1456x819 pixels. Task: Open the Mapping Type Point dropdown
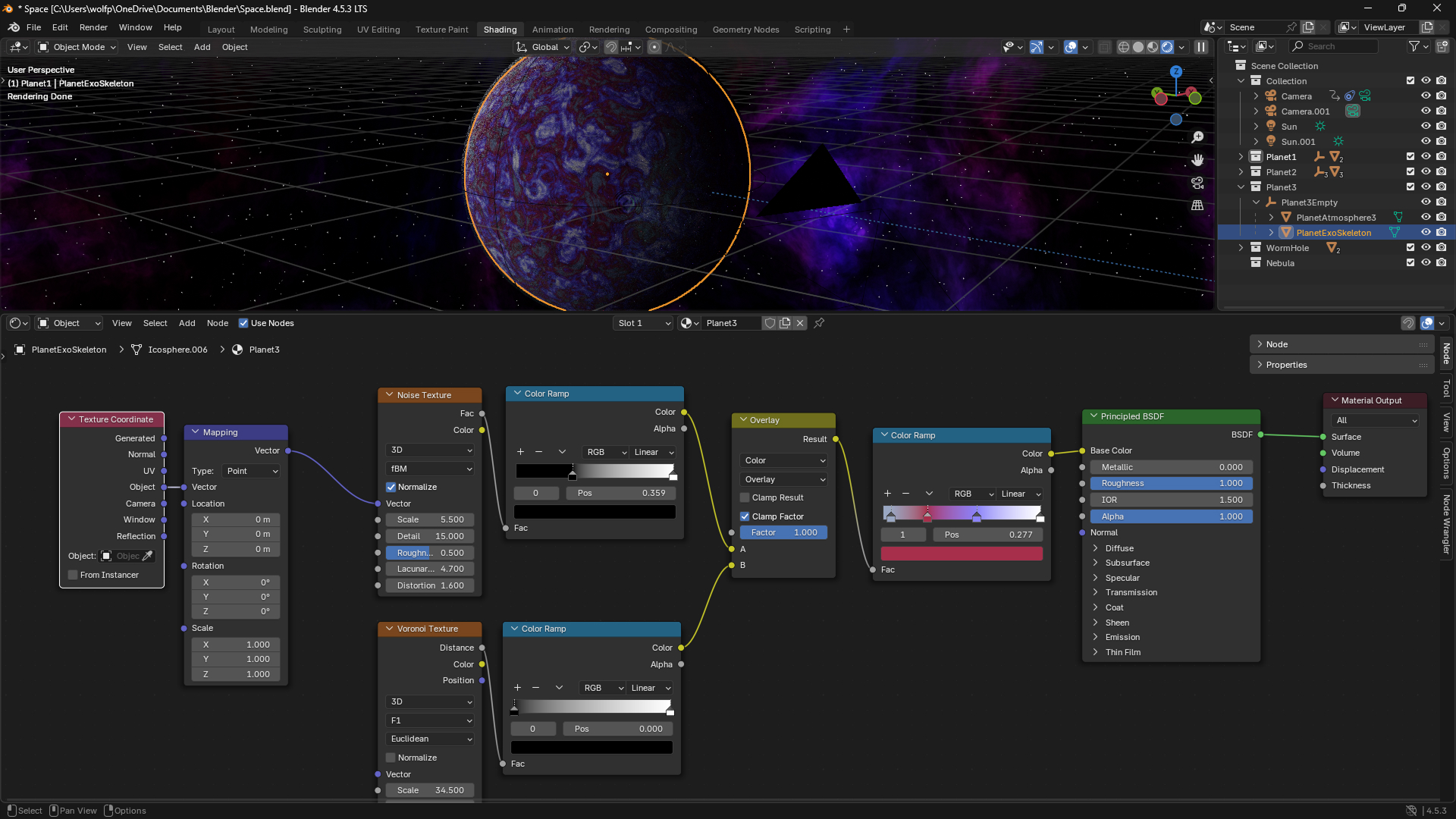pyautogui.click(x=252, y=471)
